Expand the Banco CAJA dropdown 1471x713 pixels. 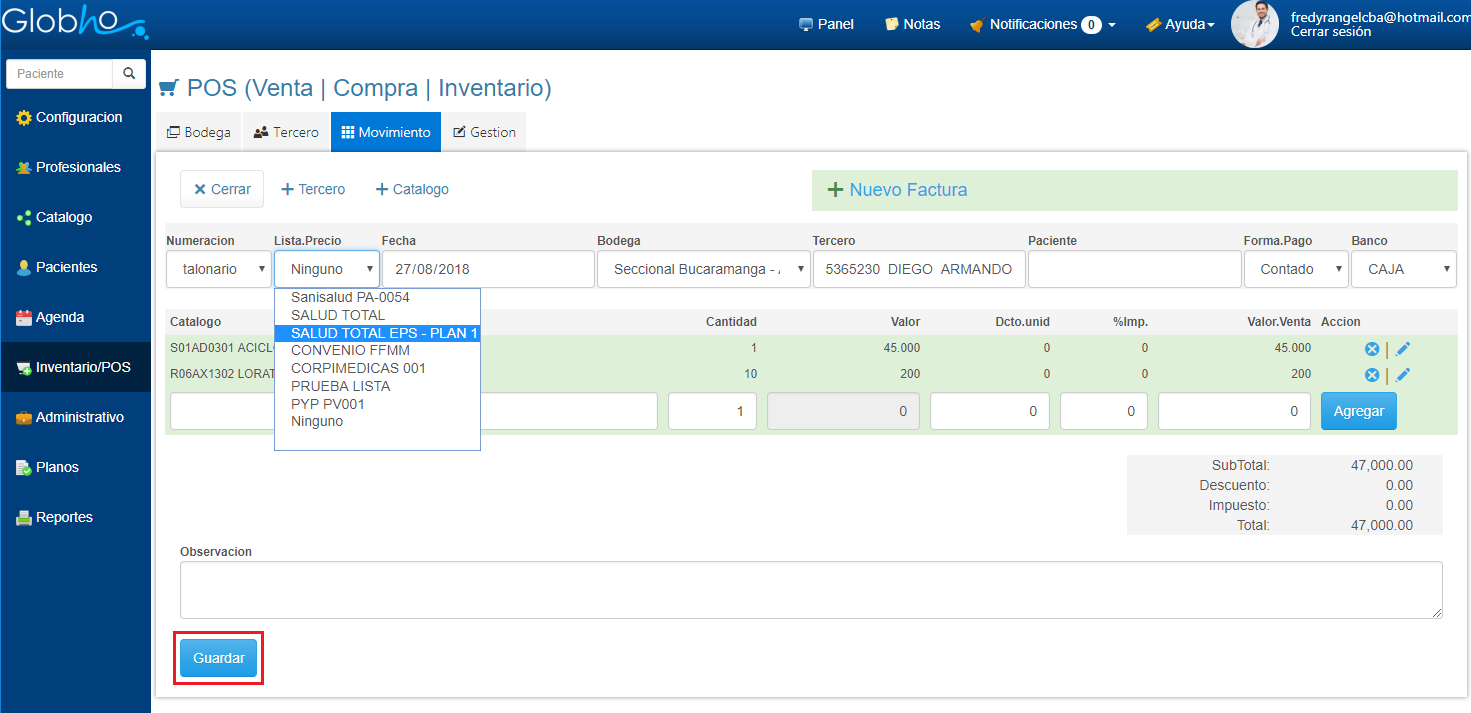1403,269
